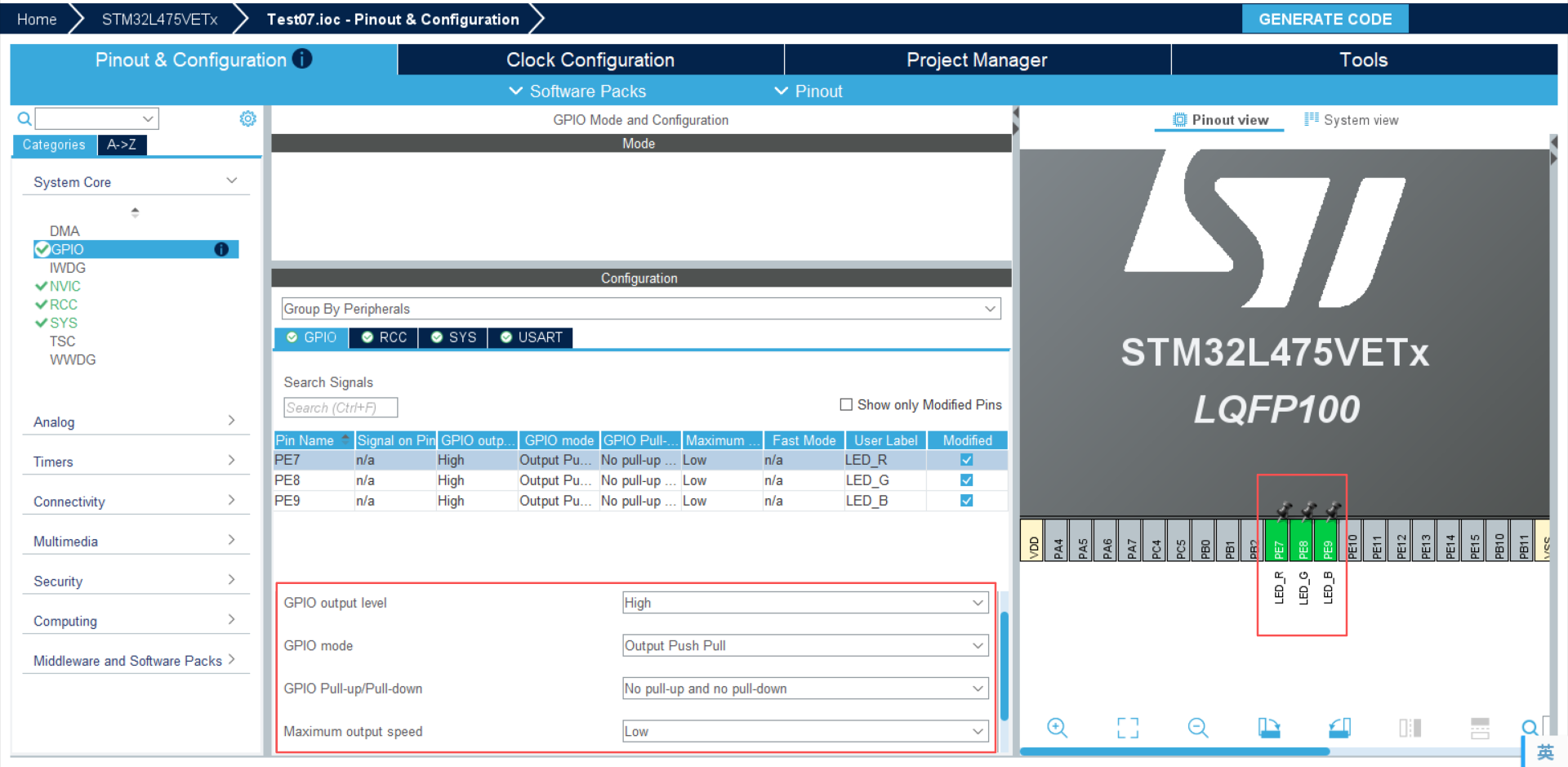Screen dimensions: 1568x767
Task: Click the info icon on the GPIO row
Action: [x=221, y=249]
